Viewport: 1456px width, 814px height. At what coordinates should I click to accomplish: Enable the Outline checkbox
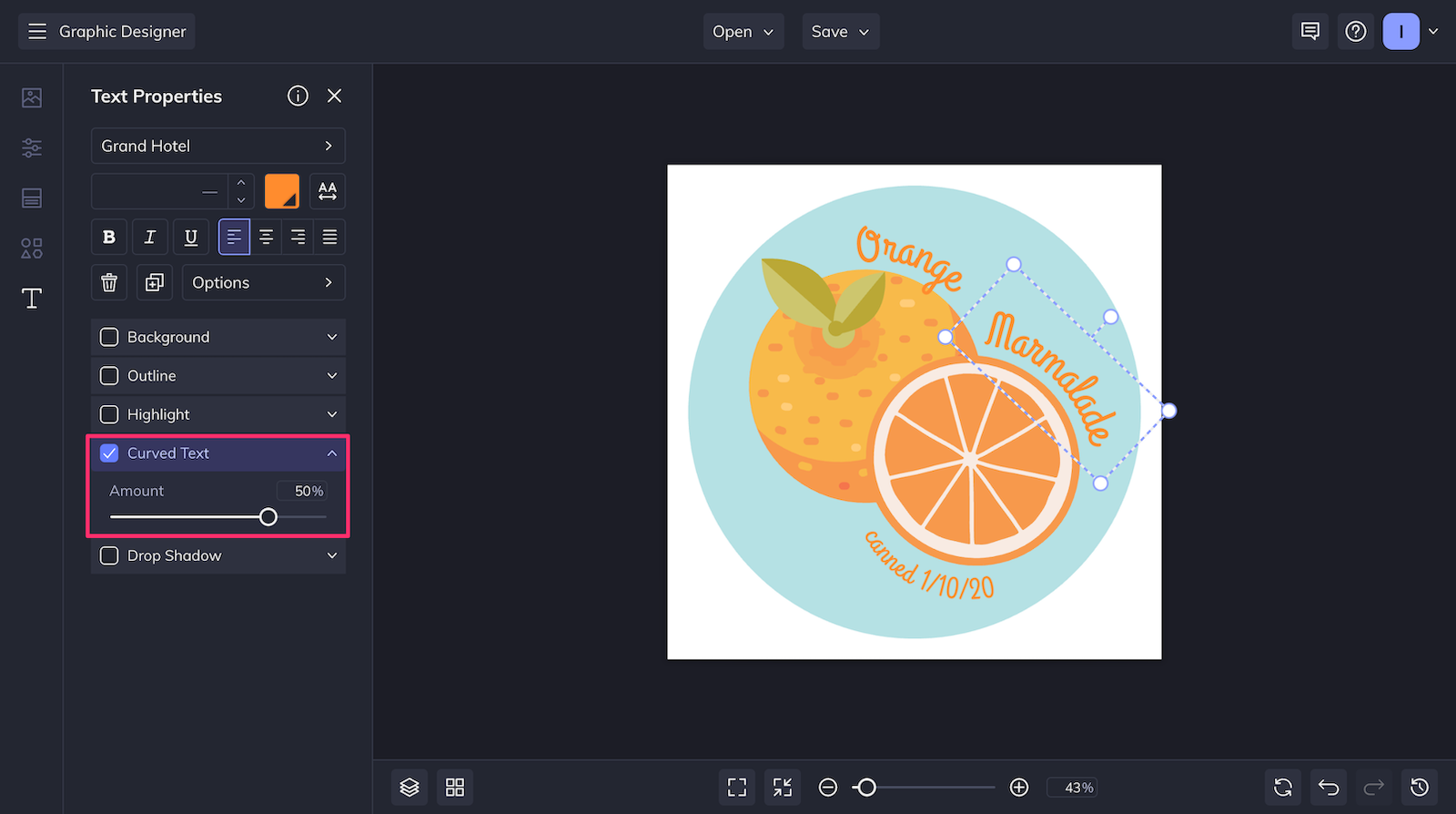[x=109, y=376]
